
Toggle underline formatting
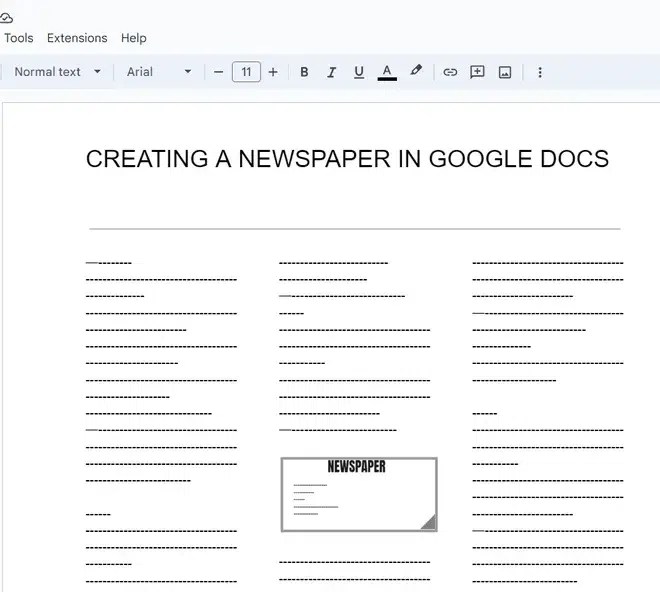(359, 72)
